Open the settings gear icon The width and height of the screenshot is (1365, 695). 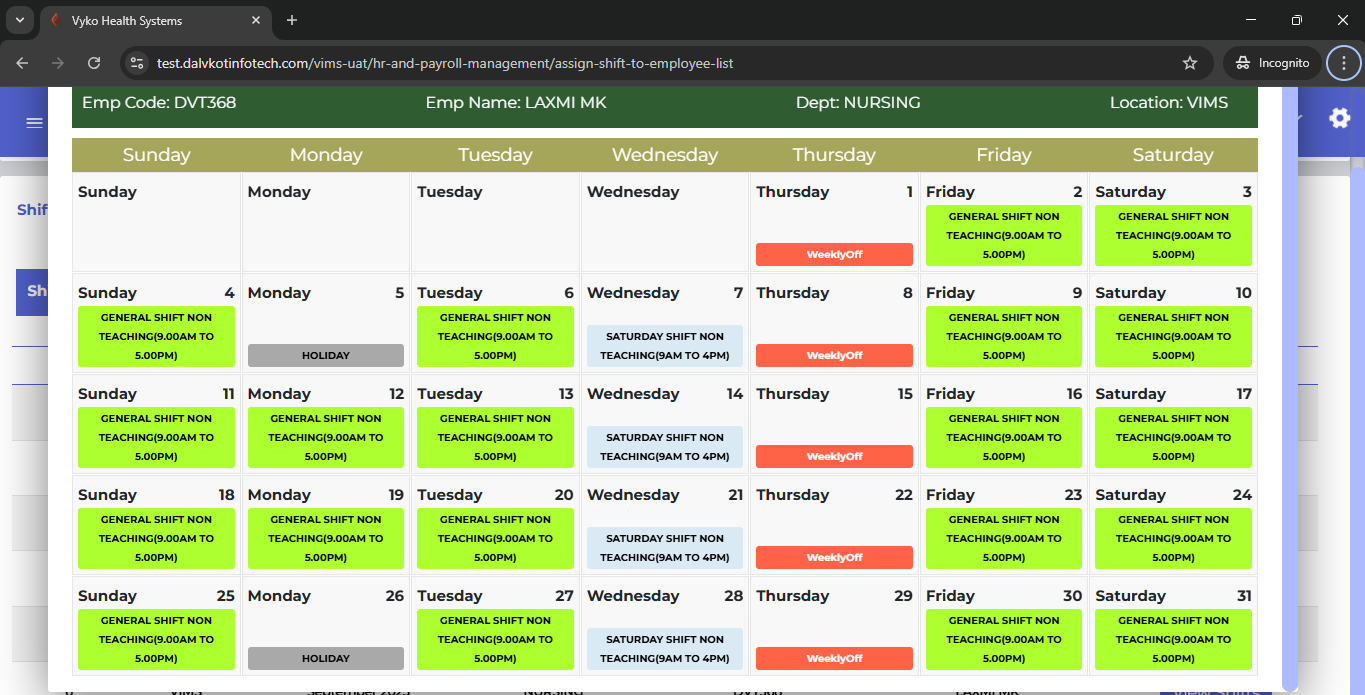pos(1339,119)
